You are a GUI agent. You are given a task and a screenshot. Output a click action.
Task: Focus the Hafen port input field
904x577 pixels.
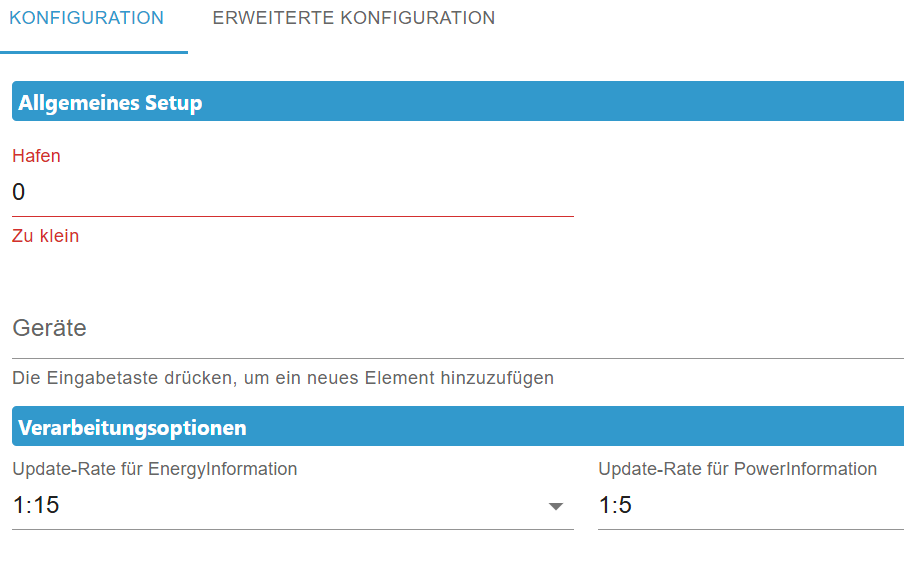coord(292,192)
